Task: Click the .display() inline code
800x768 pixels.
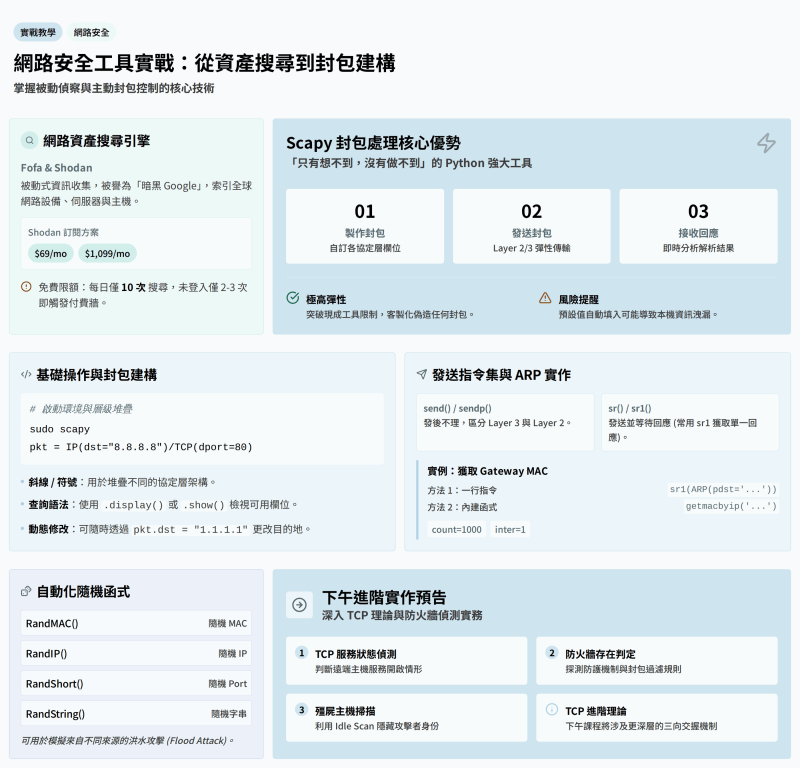Action: click(x=134, y=505)
